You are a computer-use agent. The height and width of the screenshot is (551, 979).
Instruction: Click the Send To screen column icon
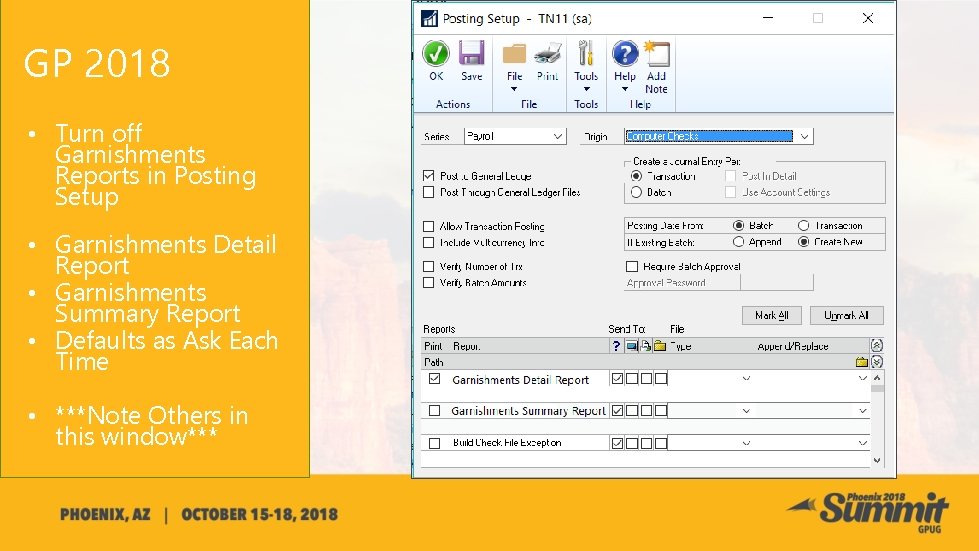click(632, 346)
